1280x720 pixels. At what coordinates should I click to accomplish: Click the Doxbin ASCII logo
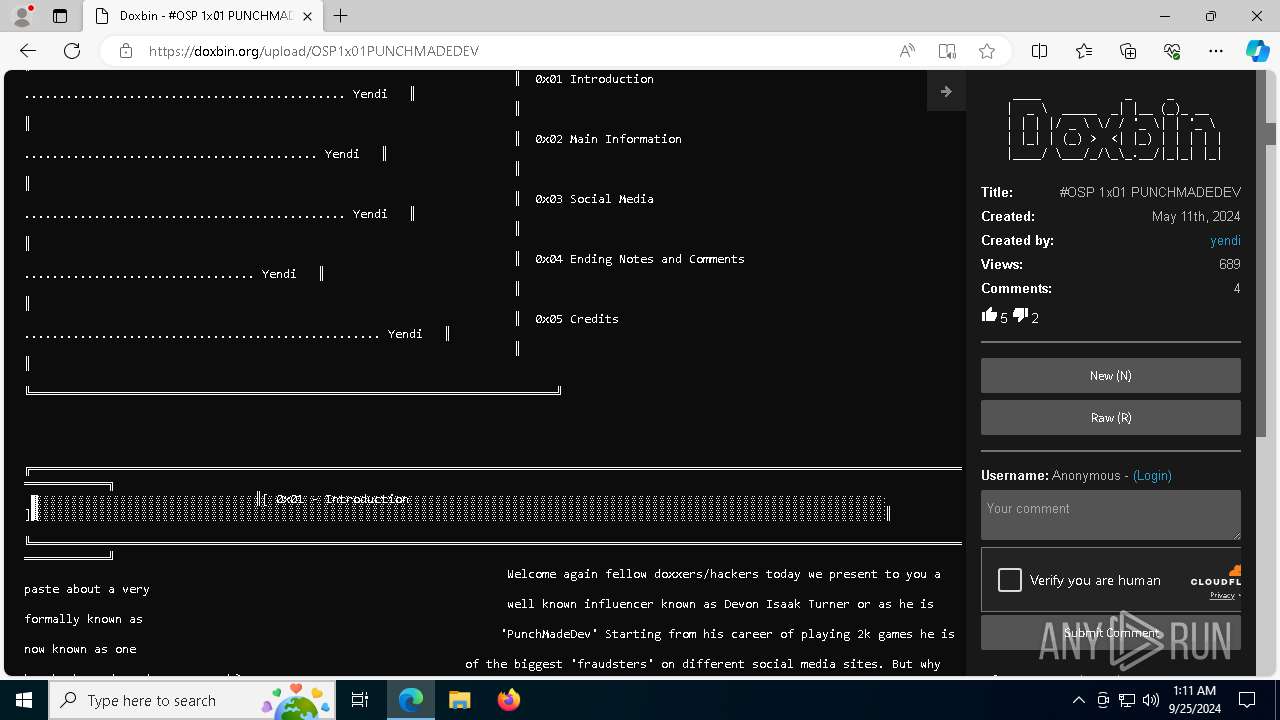1113,130
